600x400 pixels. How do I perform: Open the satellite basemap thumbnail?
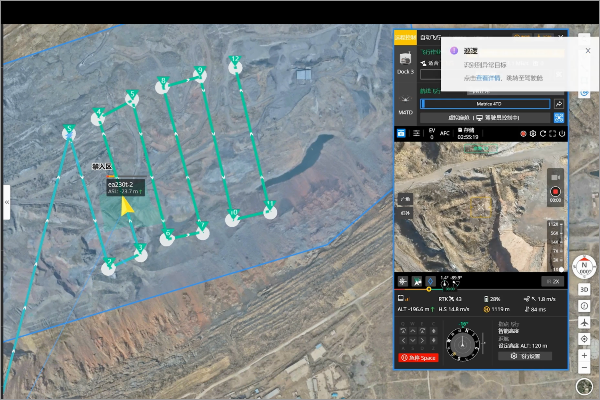coord(584,386)
